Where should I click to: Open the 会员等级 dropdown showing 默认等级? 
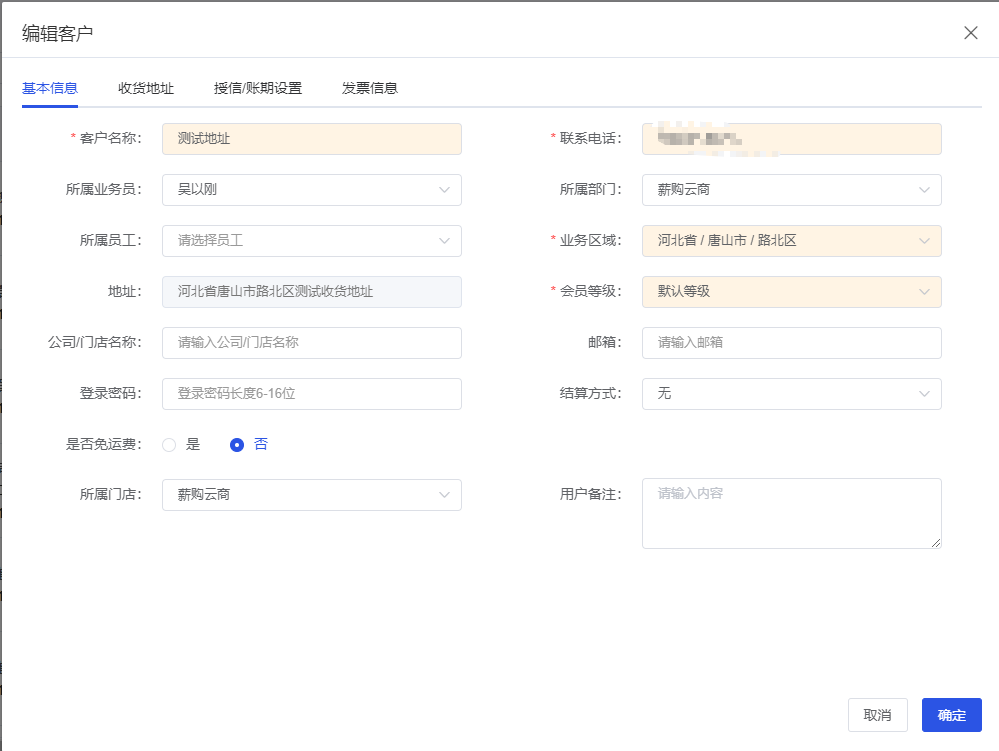[x=790, y=292]
